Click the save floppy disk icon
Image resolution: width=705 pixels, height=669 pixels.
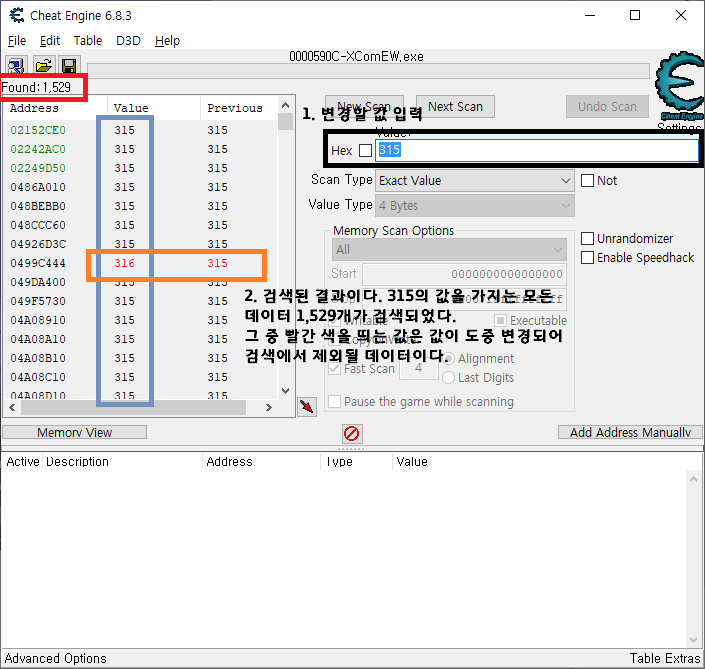point(69,66)
